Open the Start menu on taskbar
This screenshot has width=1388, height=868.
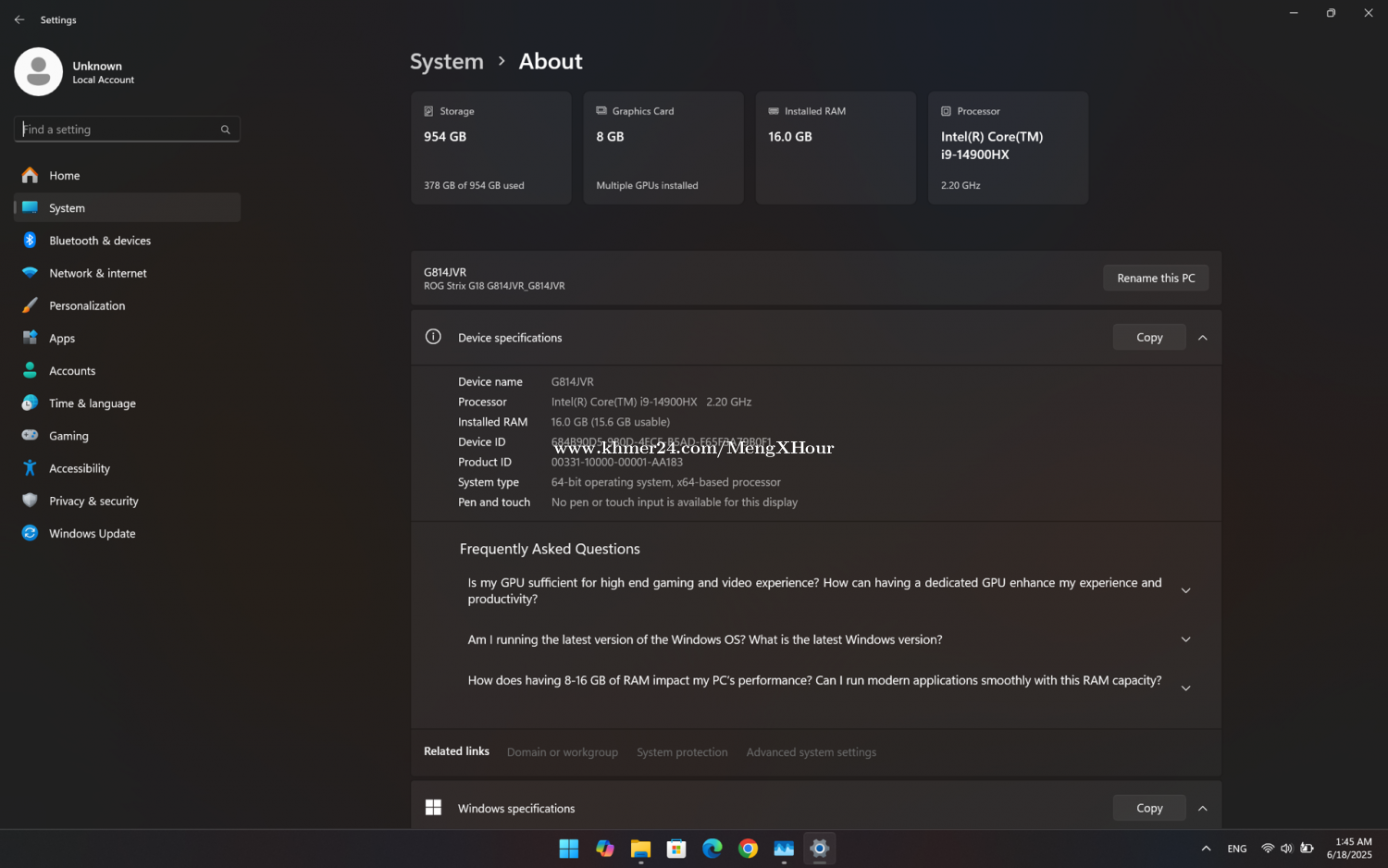569,849
